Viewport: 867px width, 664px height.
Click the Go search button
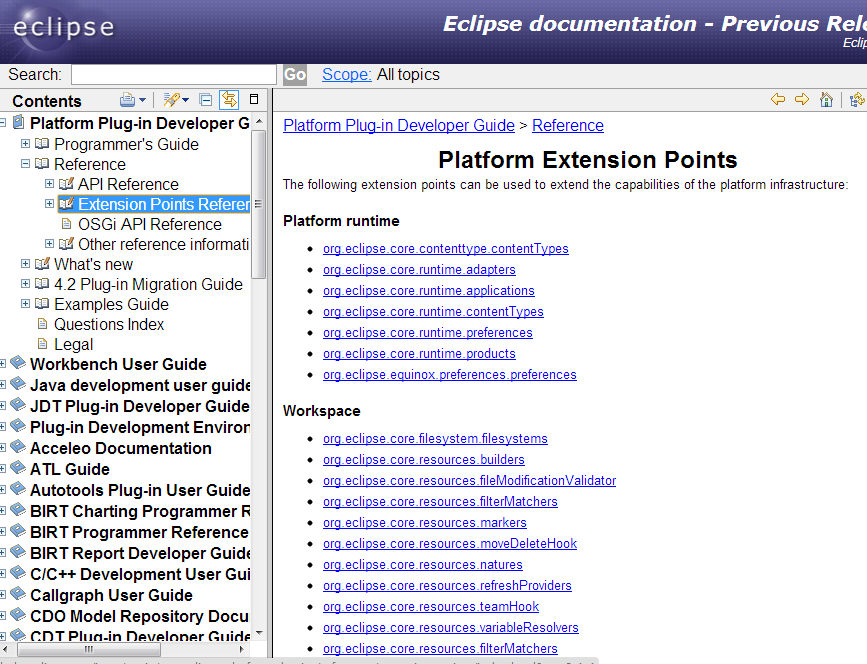[x=295, y=75]
